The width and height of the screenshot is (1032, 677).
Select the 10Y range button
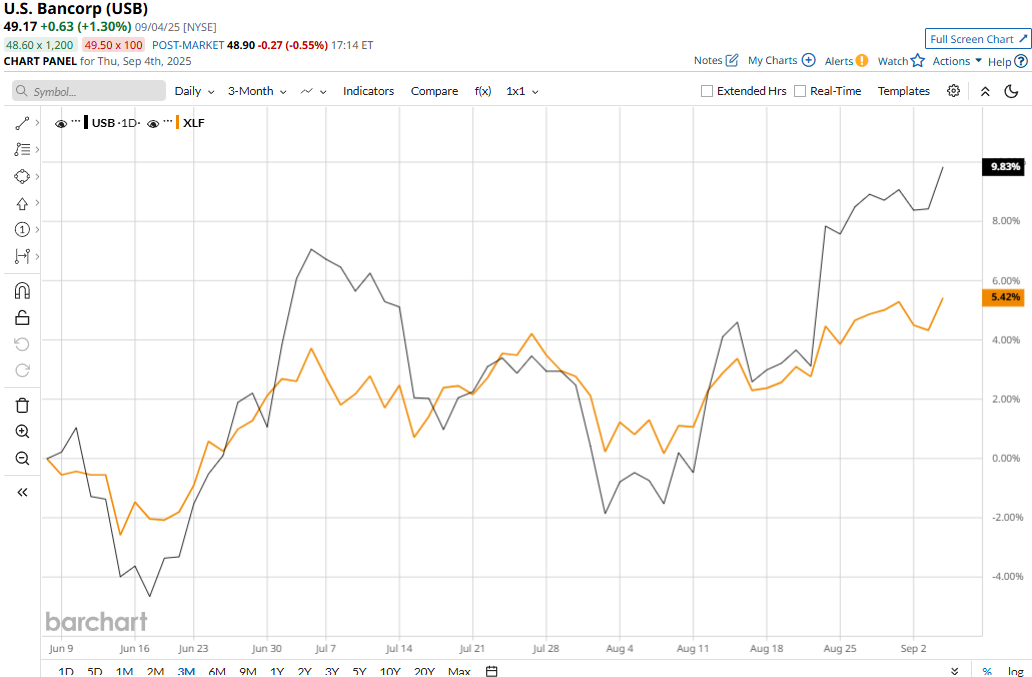pyautogui.click(x=390, y=671)
